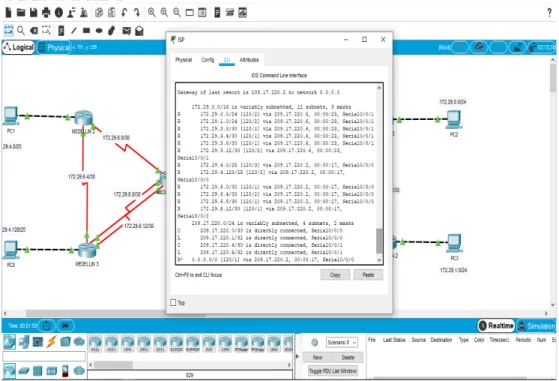Click the Undo arrow icon
The height and width of the screenshot is (381, 559).
124,13
